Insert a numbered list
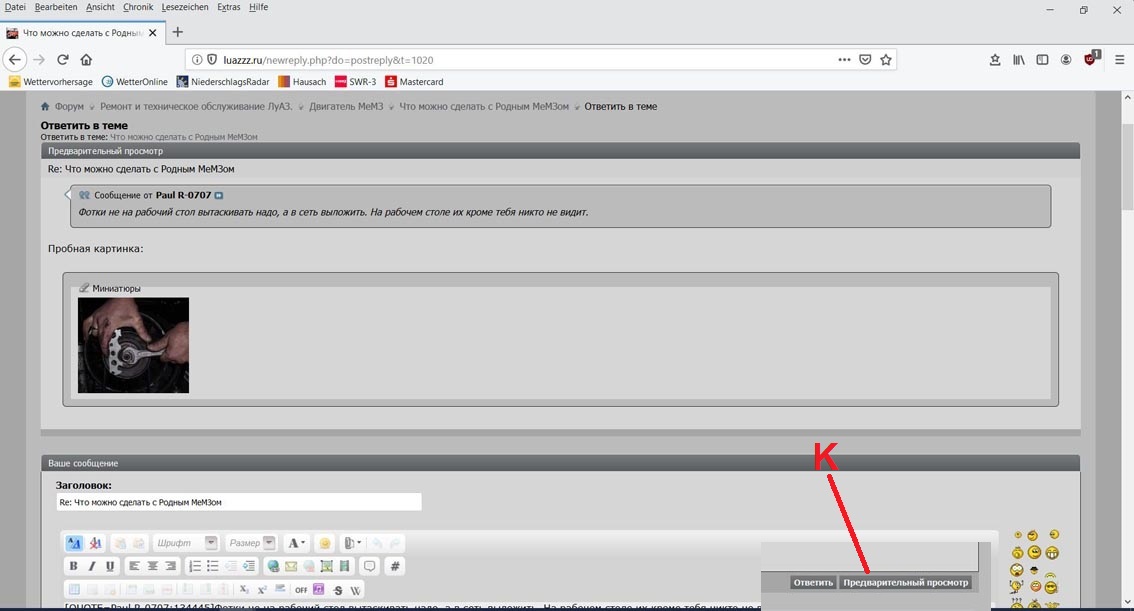 tap(195, 566)
